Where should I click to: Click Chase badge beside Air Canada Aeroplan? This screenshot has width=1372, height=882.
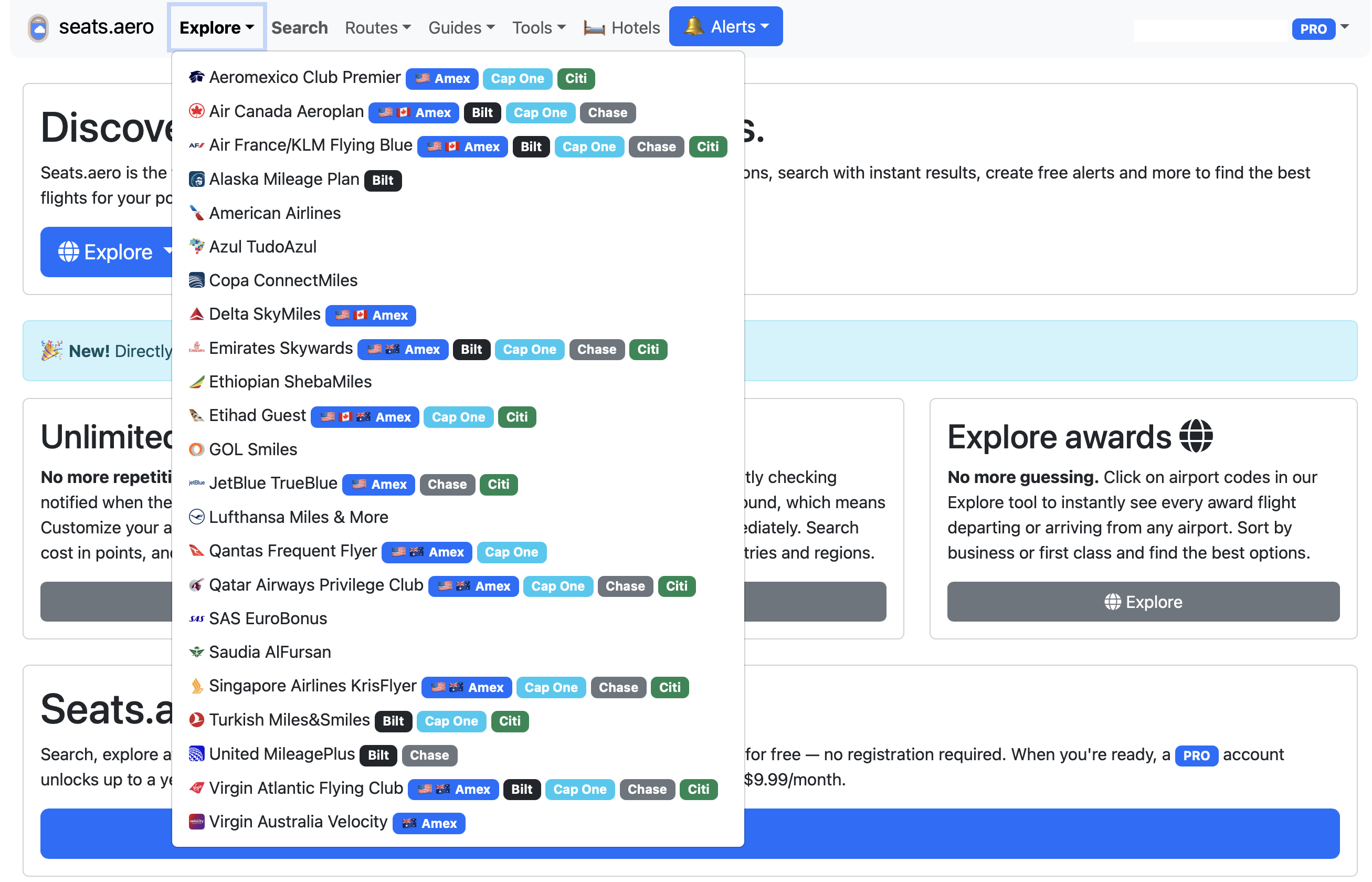608,113
